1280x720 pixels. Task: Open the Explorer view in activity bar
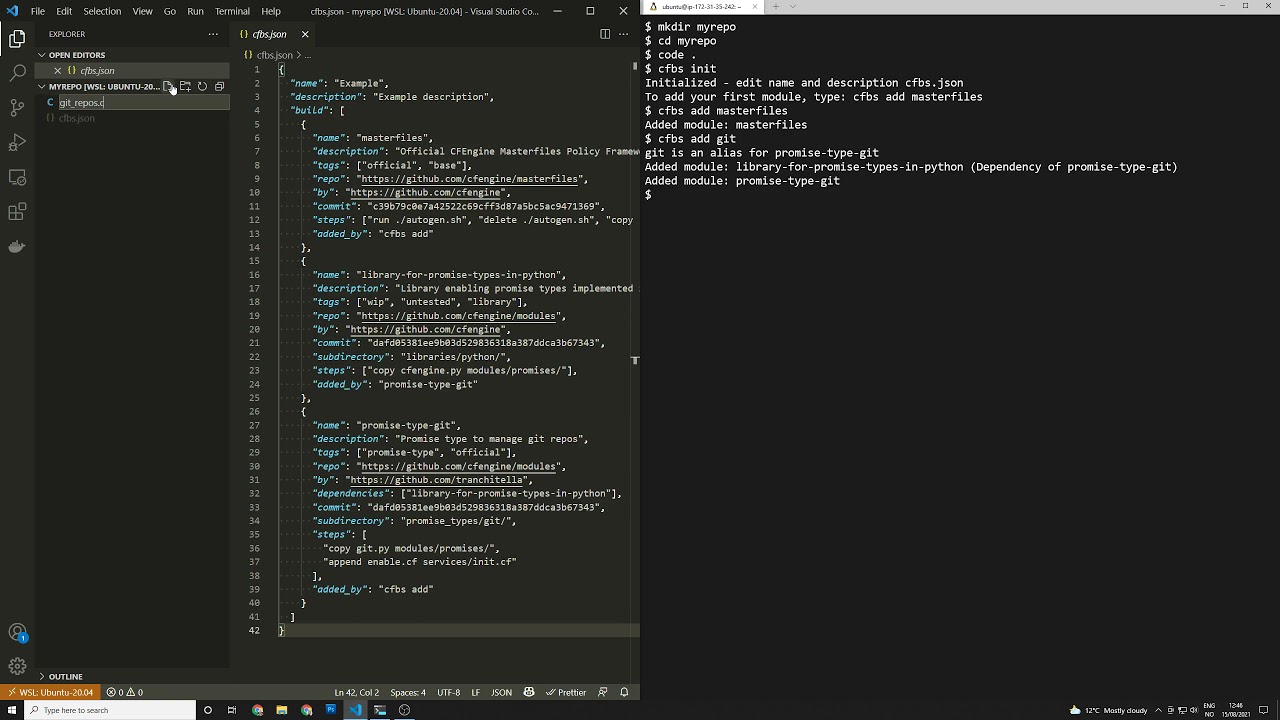(x=17, y=39)
